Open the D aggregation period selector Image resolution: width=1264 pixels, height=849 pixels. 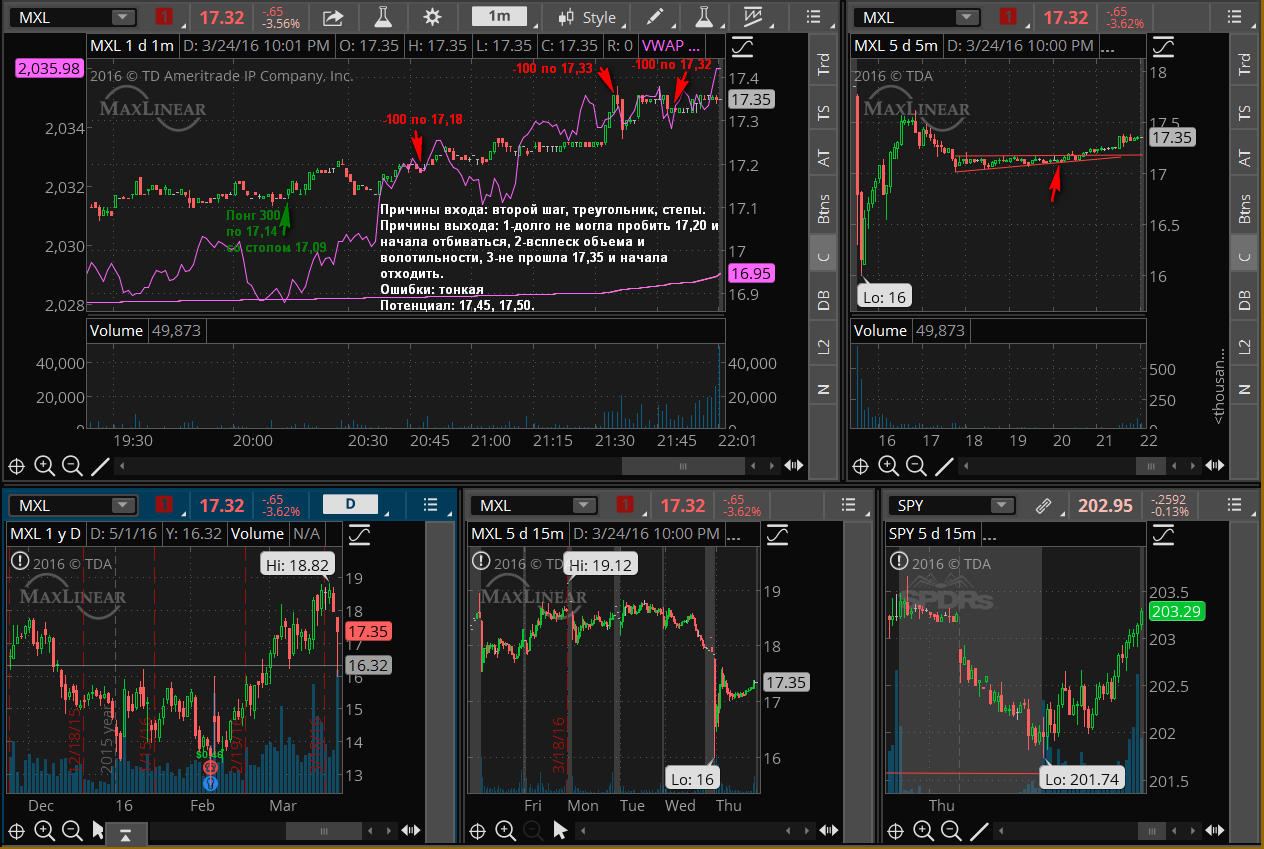pyautogui.click(x=350, y=504)
